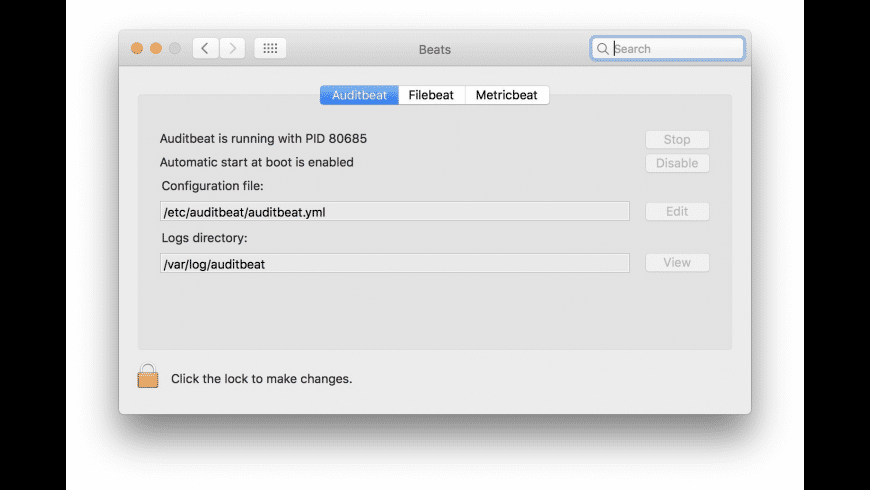870x490 pixels.
Task: Switch to the Auditbeat tab
Action: click(x=360, y=95)
